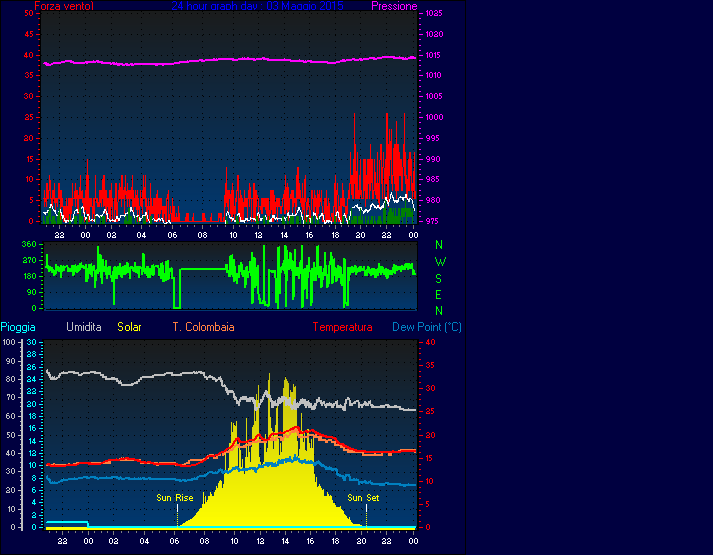Click the 'Sun Rise' marker label
713x555 pixels.
pos(175,498)
